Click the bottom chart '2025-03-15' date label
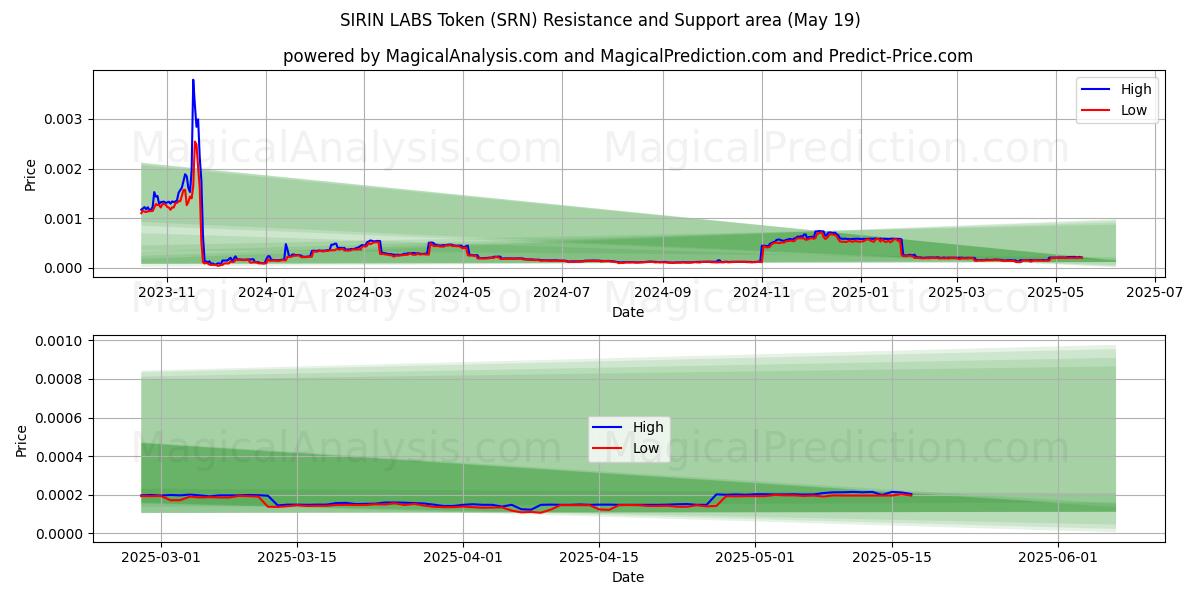The image size is (1200, 600). click(x=297, y=559)
